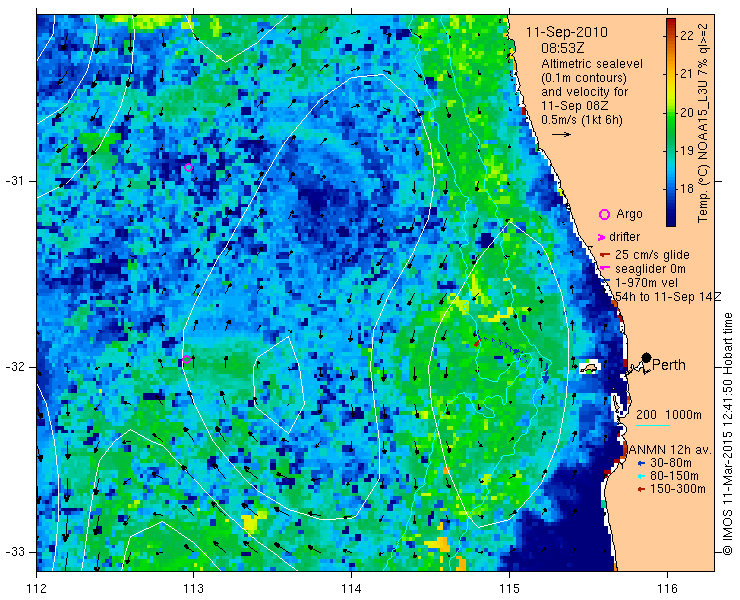Click the latitude axis label -33

tap(15, 552)
